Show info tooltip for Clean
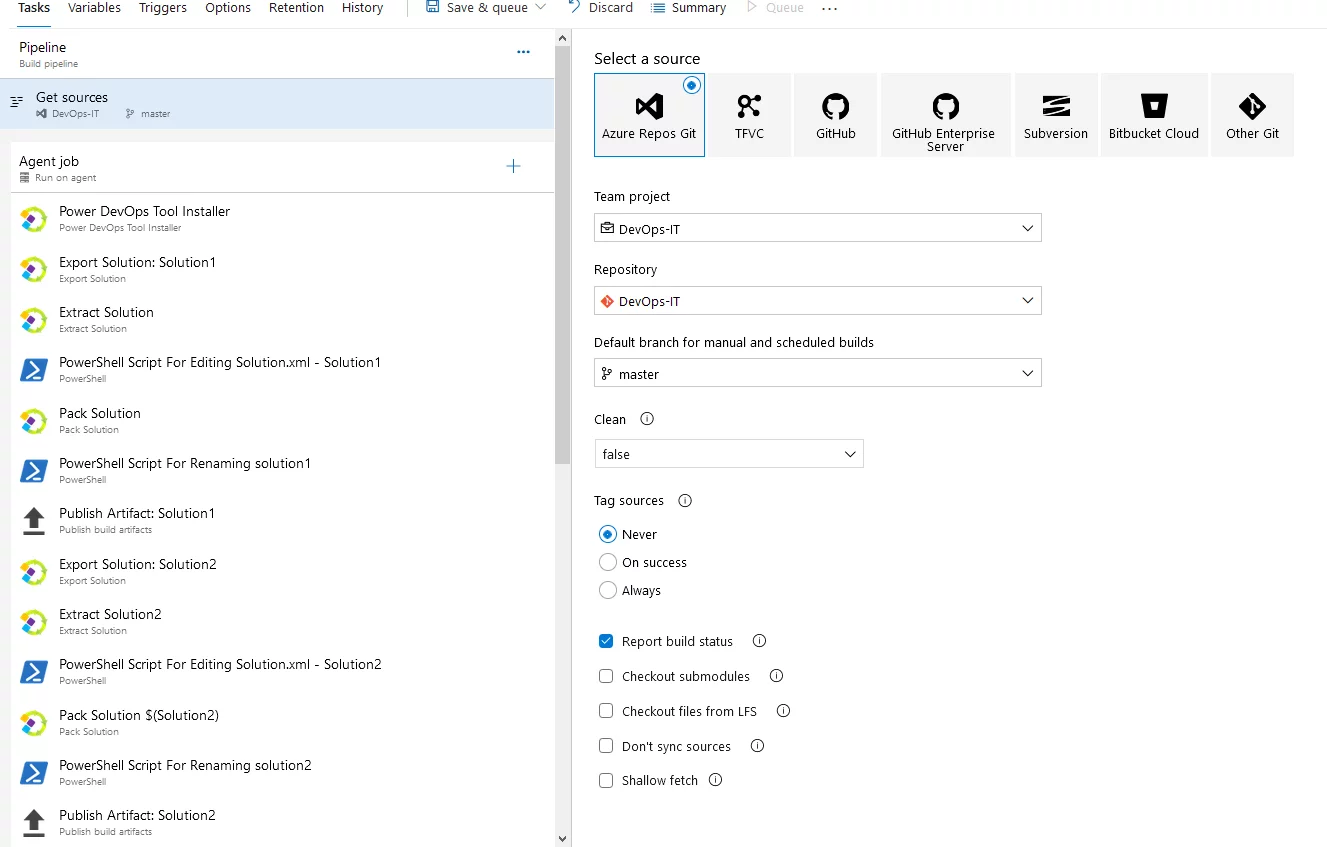The width and height of the screenshot is (1327, 847). pyautogui.click(x=647, y=419)
